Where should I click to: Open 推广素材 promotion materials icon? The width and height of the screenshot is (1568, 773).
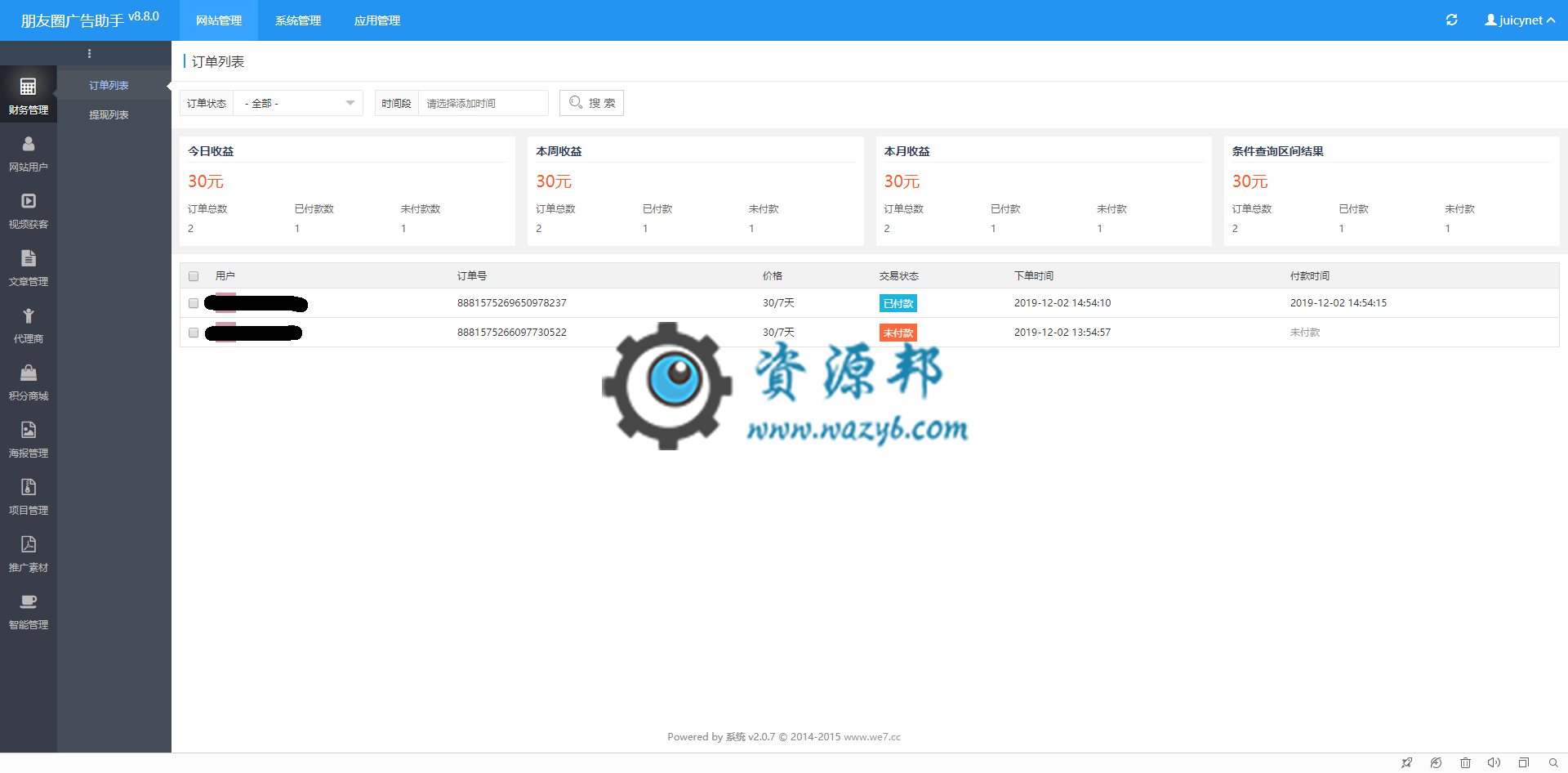click(29, 552)
